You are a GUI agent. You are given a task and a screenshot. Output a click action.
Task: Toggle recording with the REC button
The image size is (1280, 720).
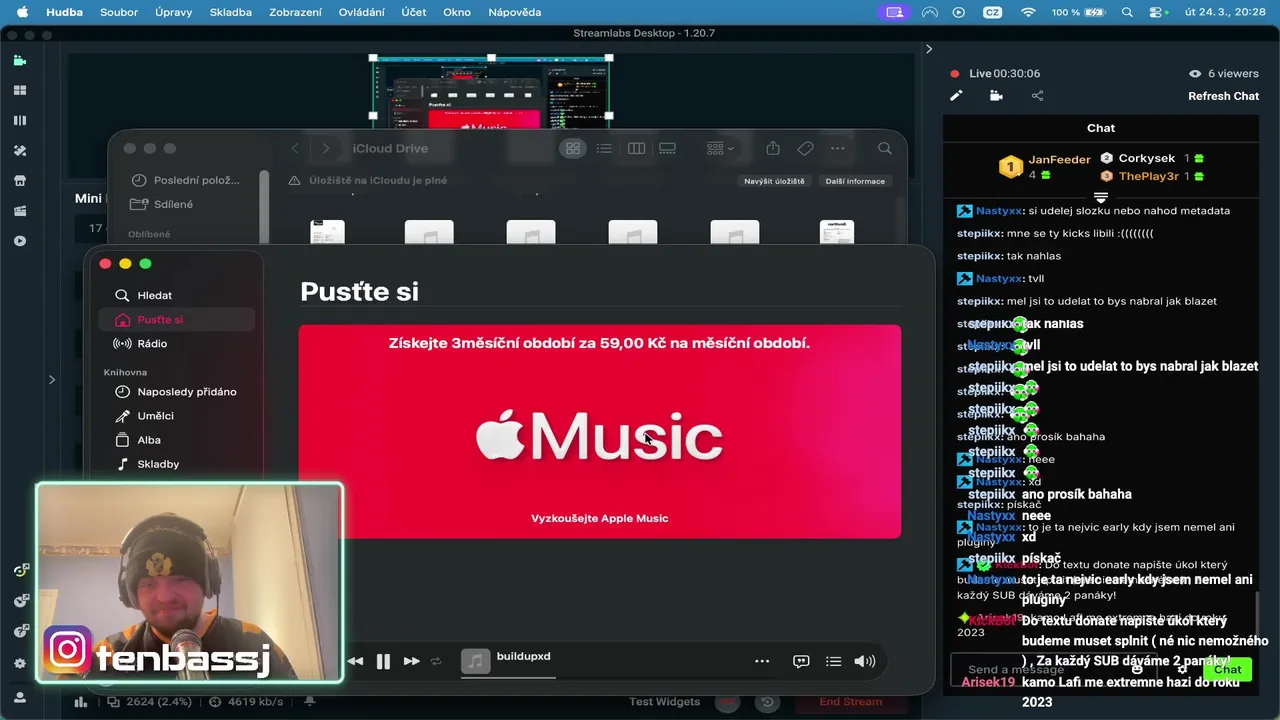click(x=727, y=702)
